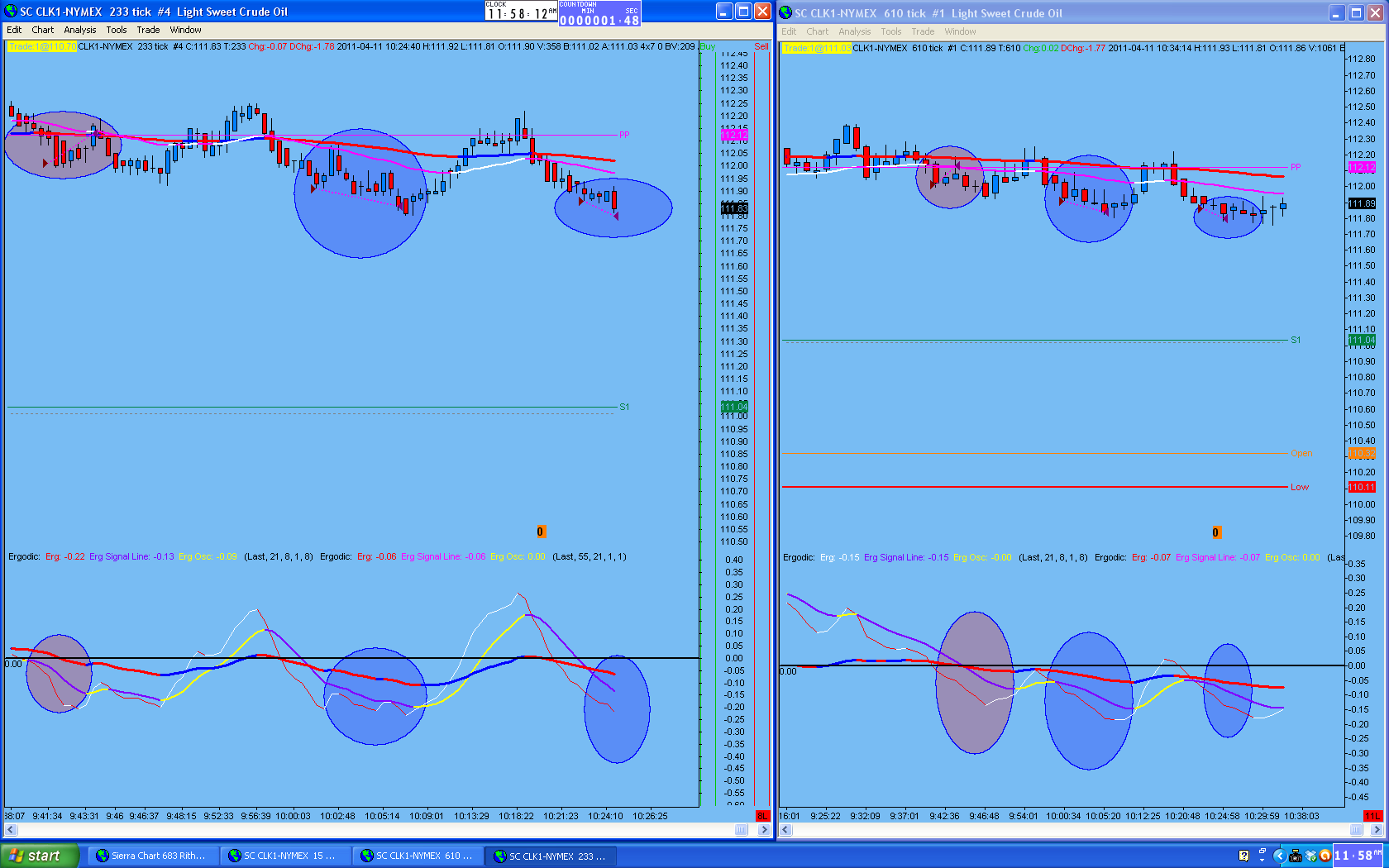Click the Sell label in the 233 tick chart
The image size is (1389, 868).
point(761,46)
